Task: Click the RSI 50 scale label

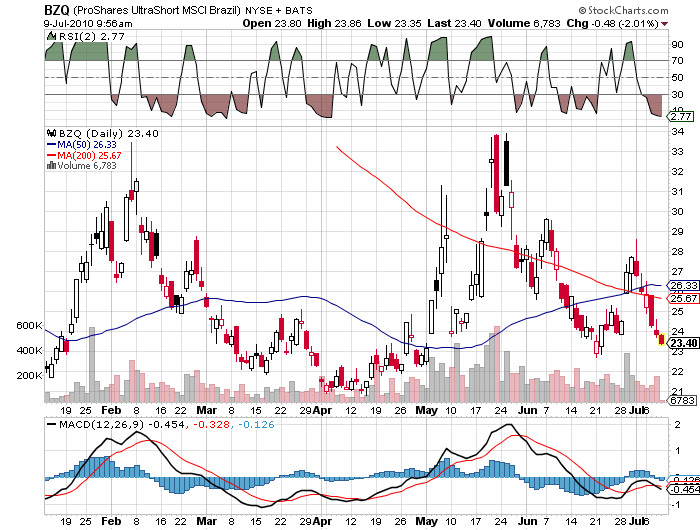Action: 677,77
